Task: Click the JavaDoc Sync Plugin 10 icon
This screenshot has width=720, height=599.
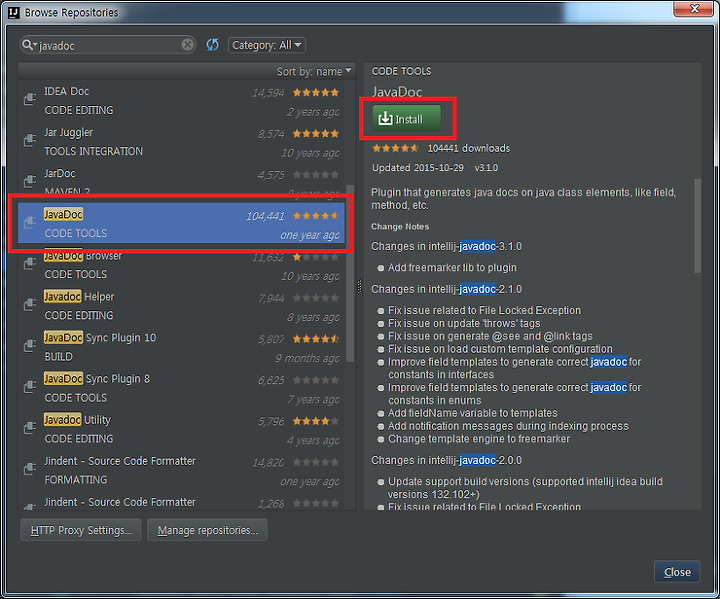Action: point(29,345)
